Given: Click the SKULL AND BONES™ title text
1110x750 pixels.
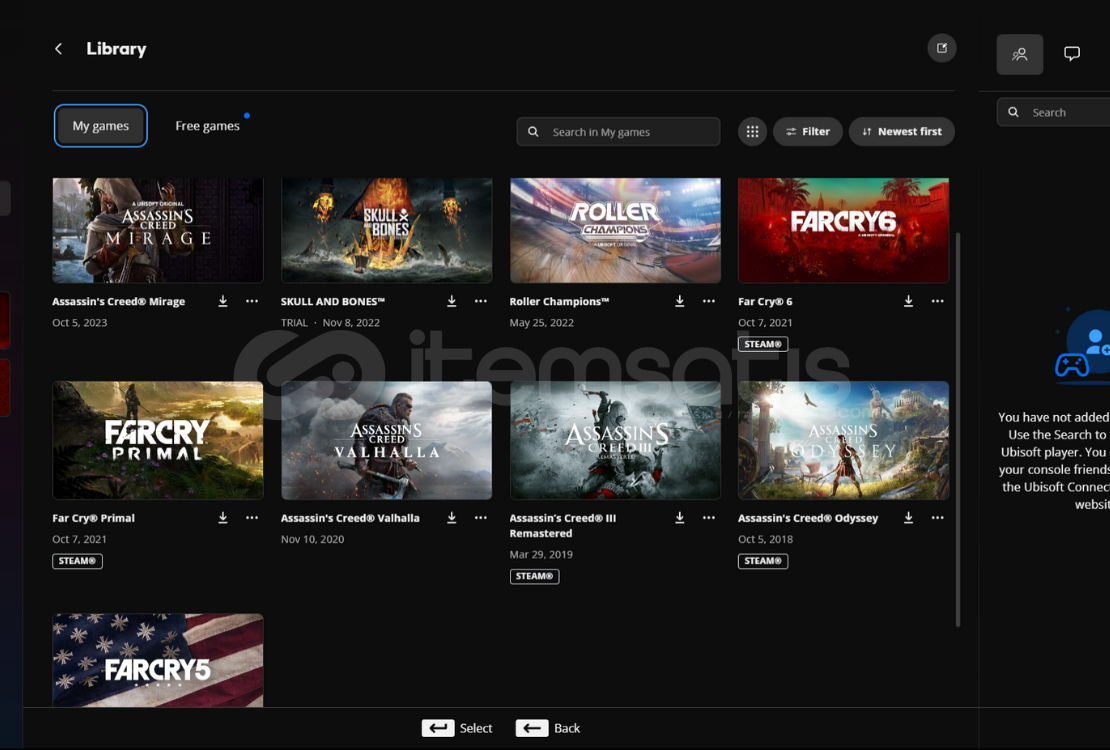Looking at the screenshot, I should 333,302.
